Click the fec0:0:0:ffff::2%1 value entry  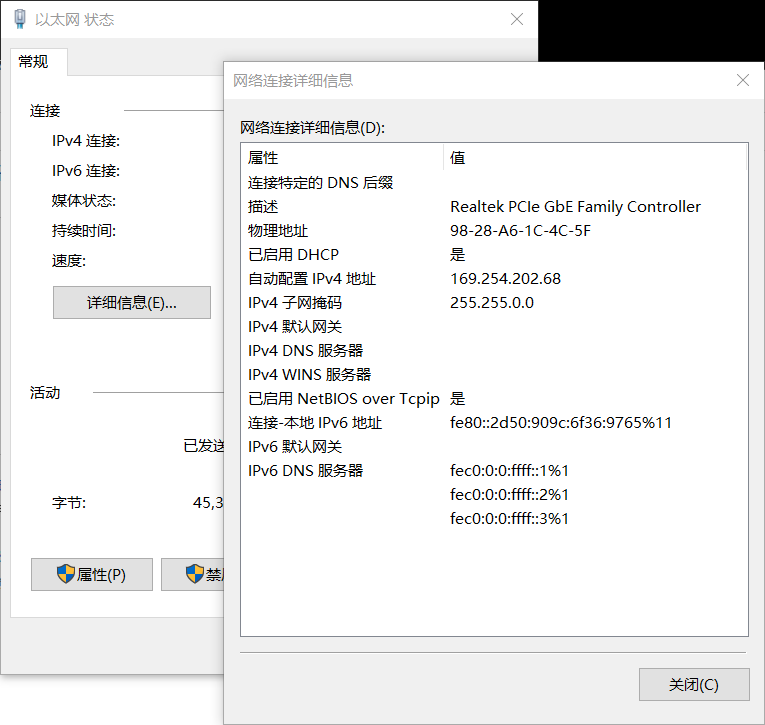tap(509, 495)
